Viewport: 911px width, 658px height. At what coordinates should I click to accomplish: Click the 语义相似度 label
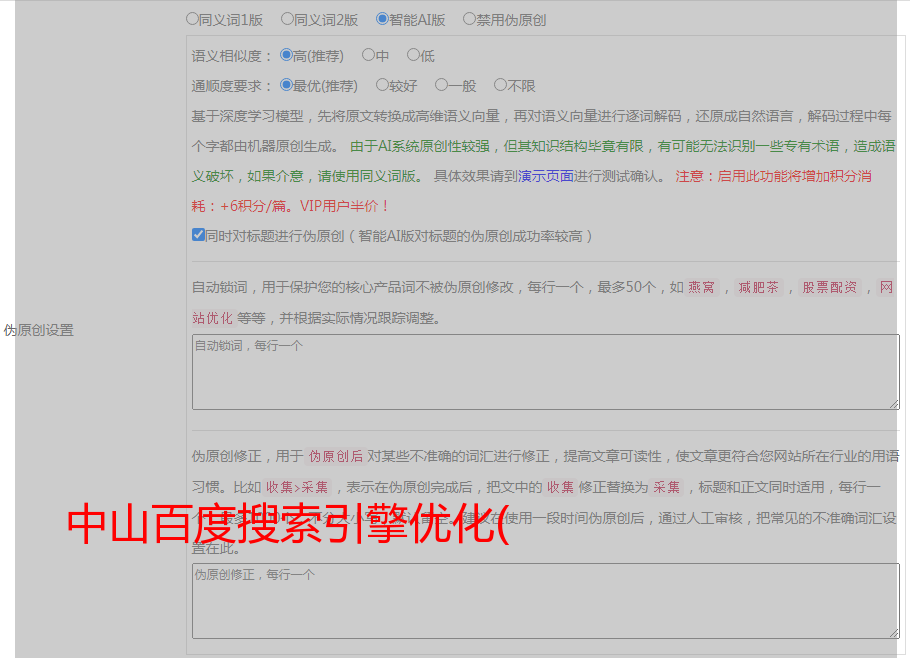(x=231, y=56)
